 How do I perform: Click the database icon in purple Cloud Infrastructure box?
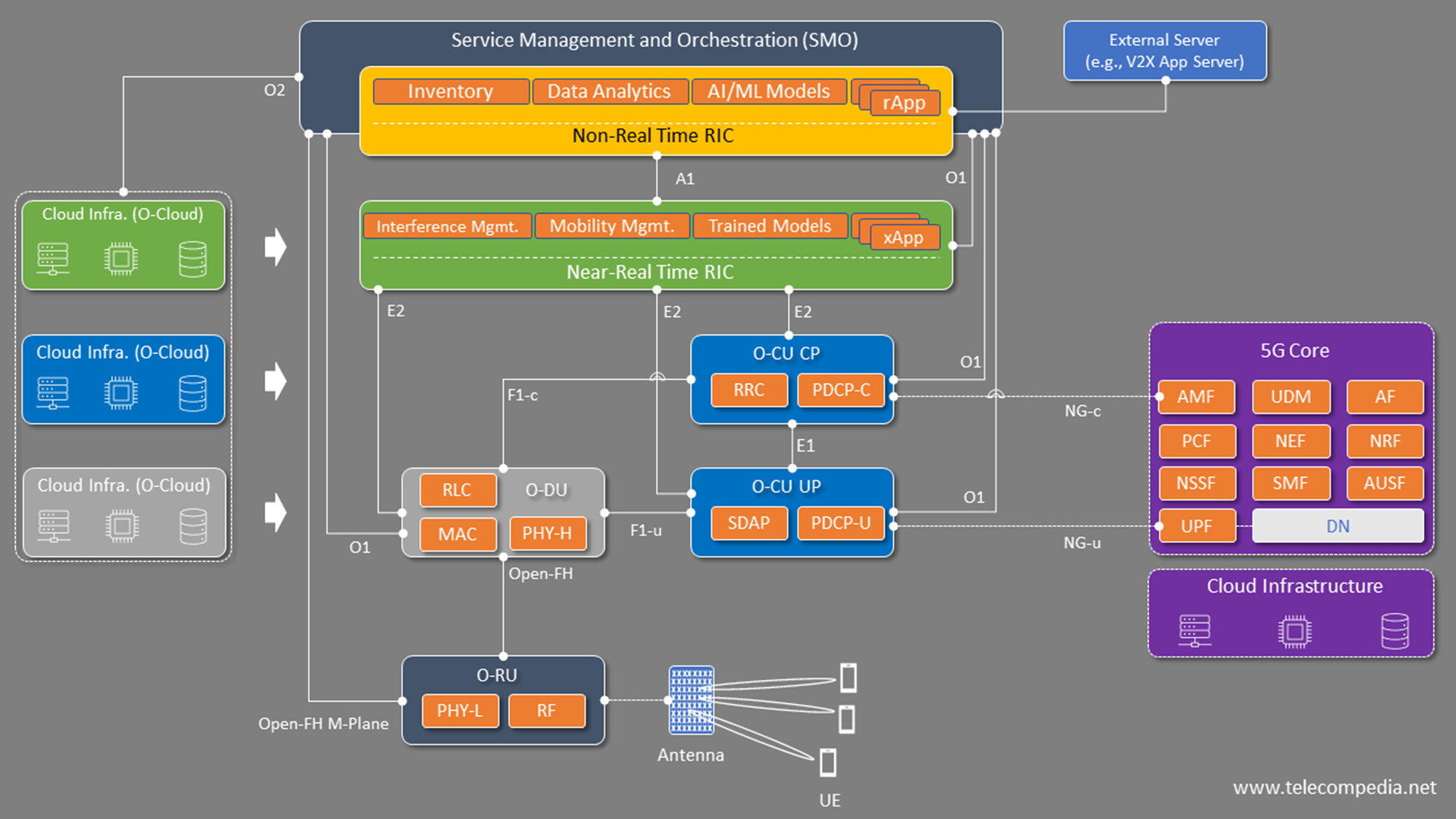pyautogui.click(x=1394, y=631)
